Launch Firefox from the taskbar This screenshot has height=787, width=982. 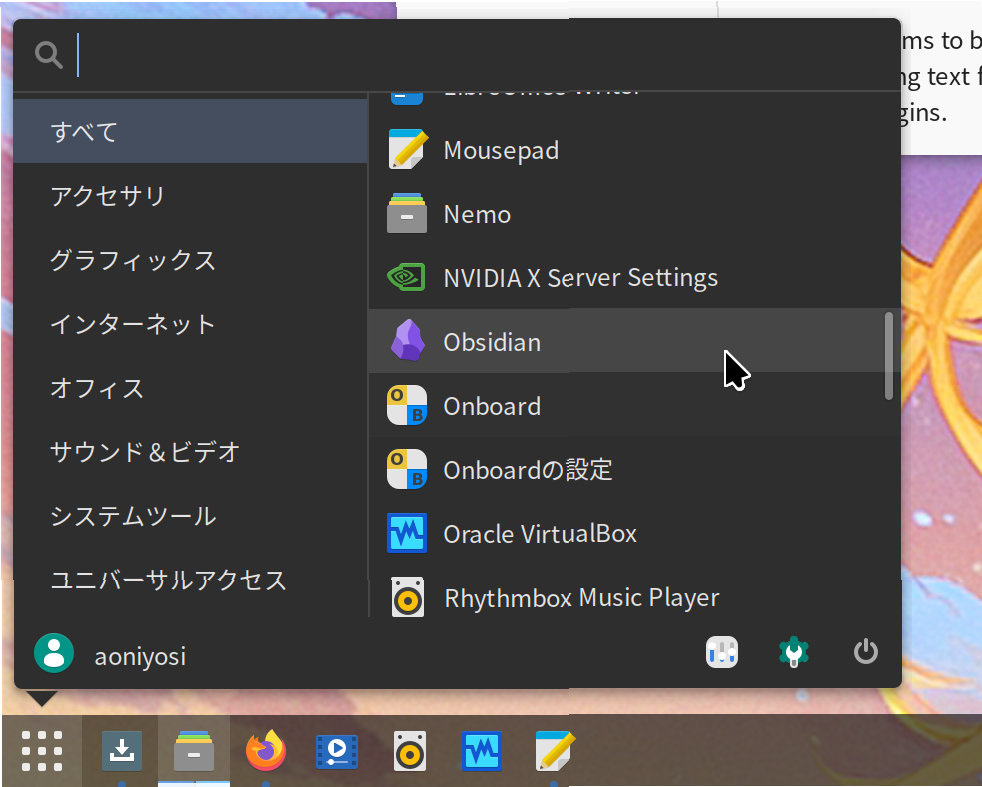(x=266, y=751)
